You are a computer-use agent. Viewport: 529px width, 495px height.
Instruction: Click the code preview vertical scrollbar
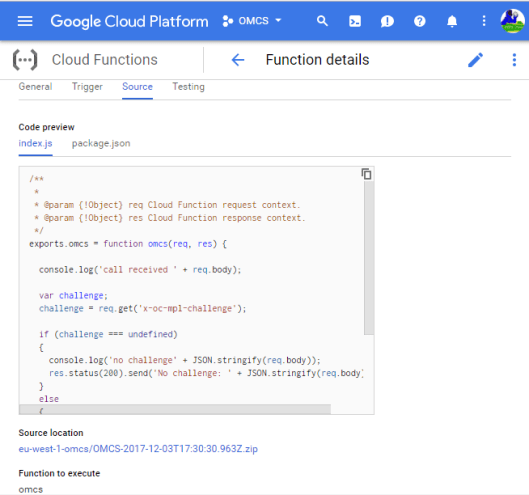[369, 257]
